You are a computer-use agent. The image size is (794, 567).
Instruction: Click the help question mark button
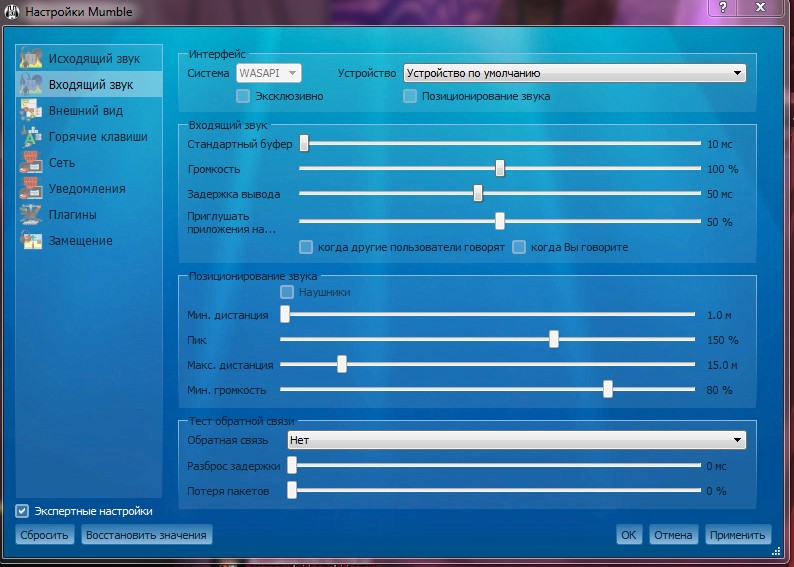coord(723,7)
